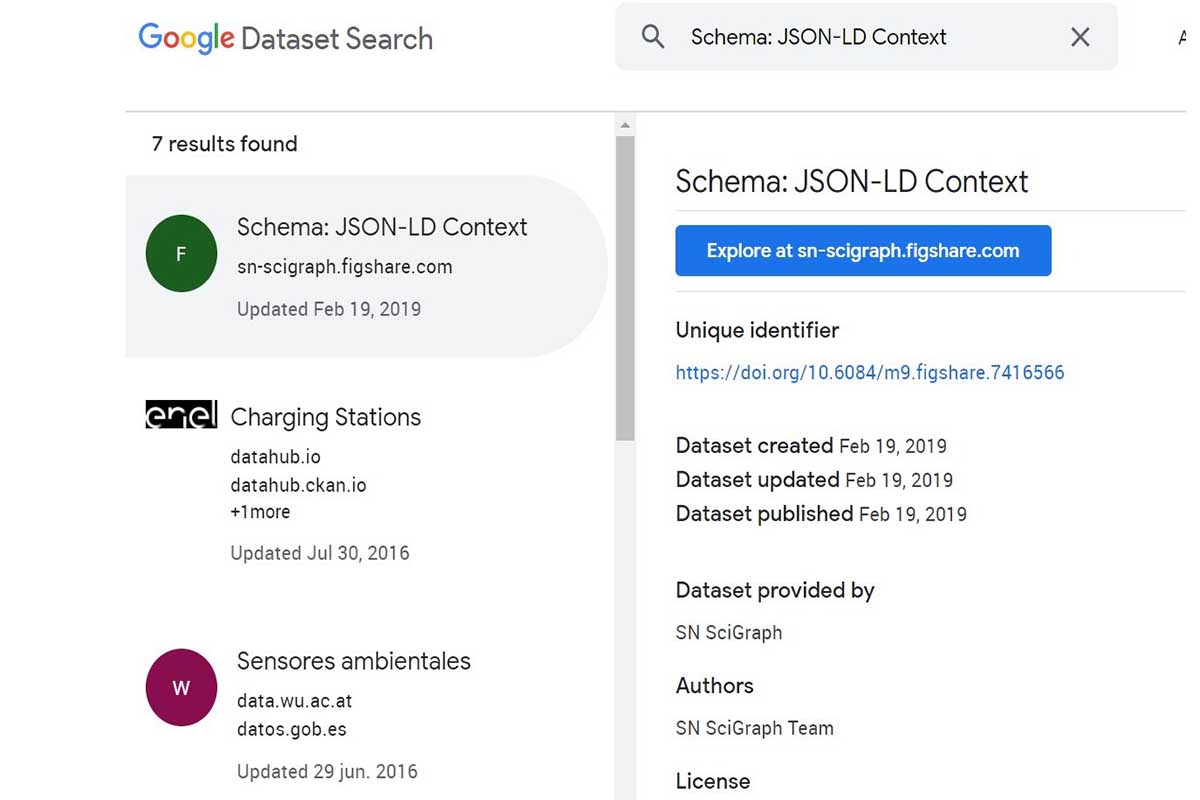Clear the search query with X

(1080, 37)
